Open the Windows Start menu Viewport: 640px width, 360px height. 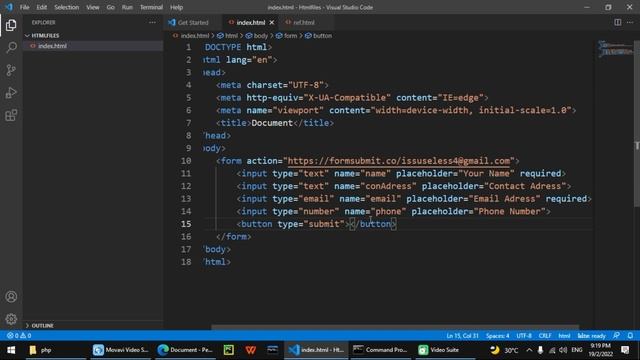pyautogui.click(x=11, y=350)
